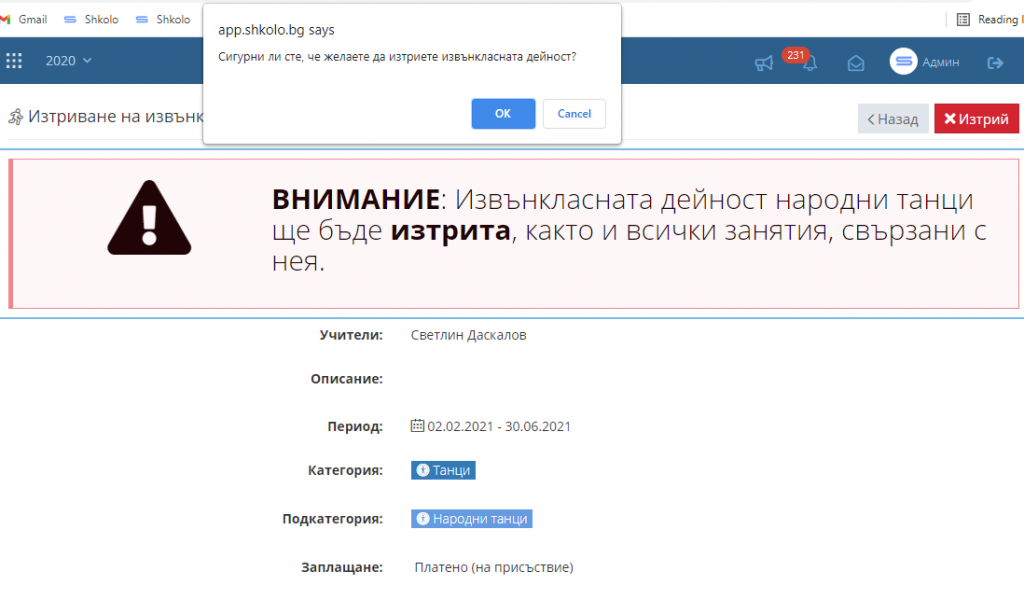
Task: Open the apps grid menu icon
Action: (x=14, y=61)
